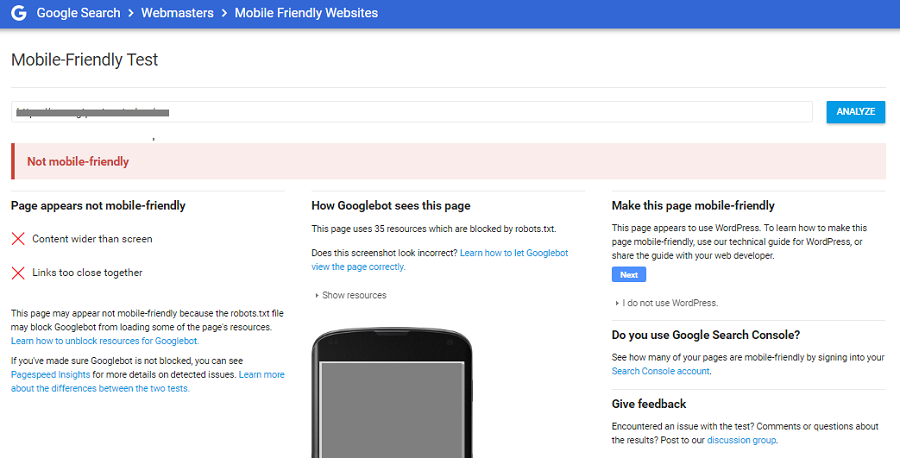
Task: Expand the I do not use WordPress option
Action: [x=617, y=303]
